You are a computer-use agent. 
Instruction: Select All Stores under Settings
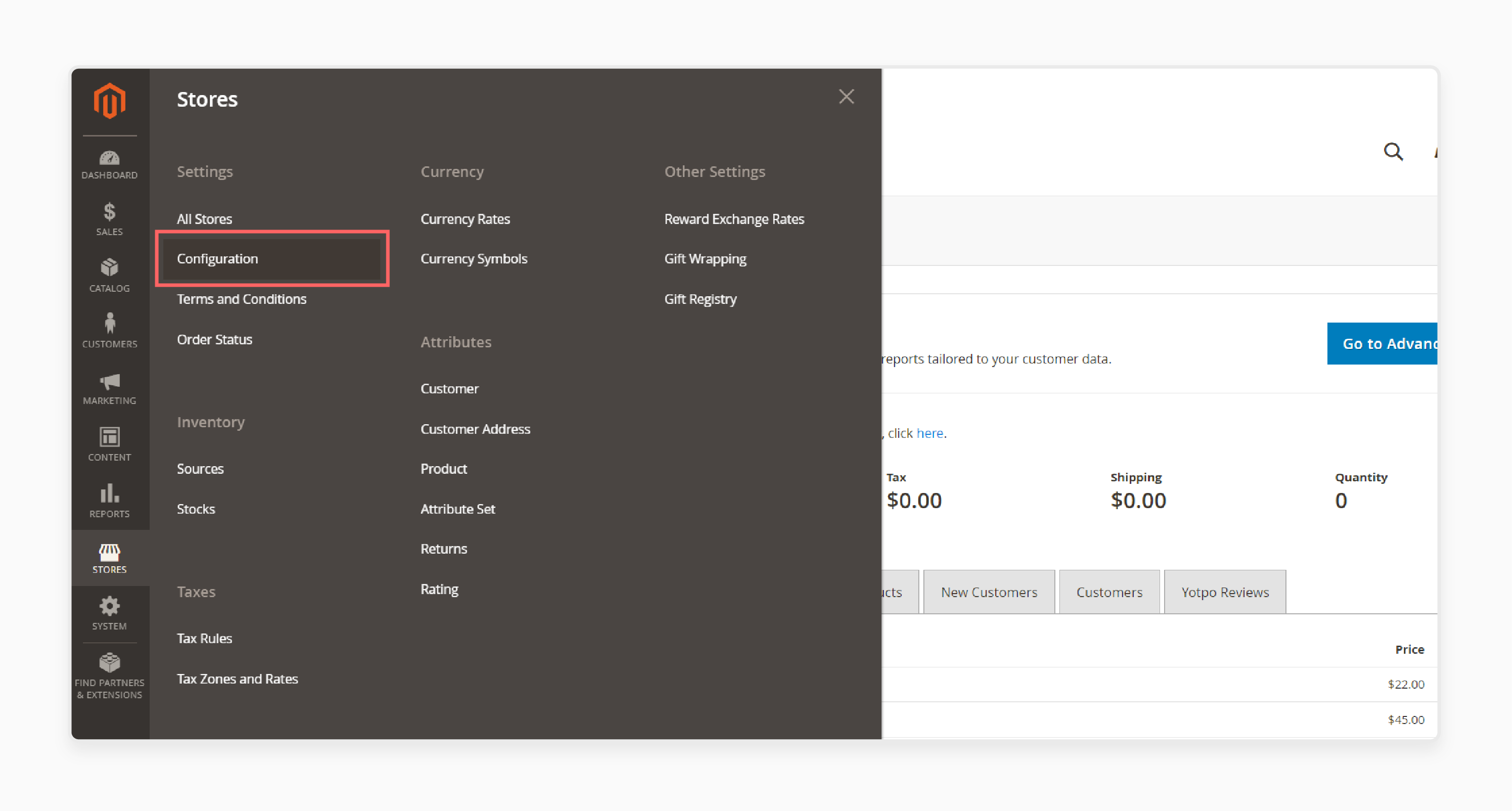click(x=204, y=218)
